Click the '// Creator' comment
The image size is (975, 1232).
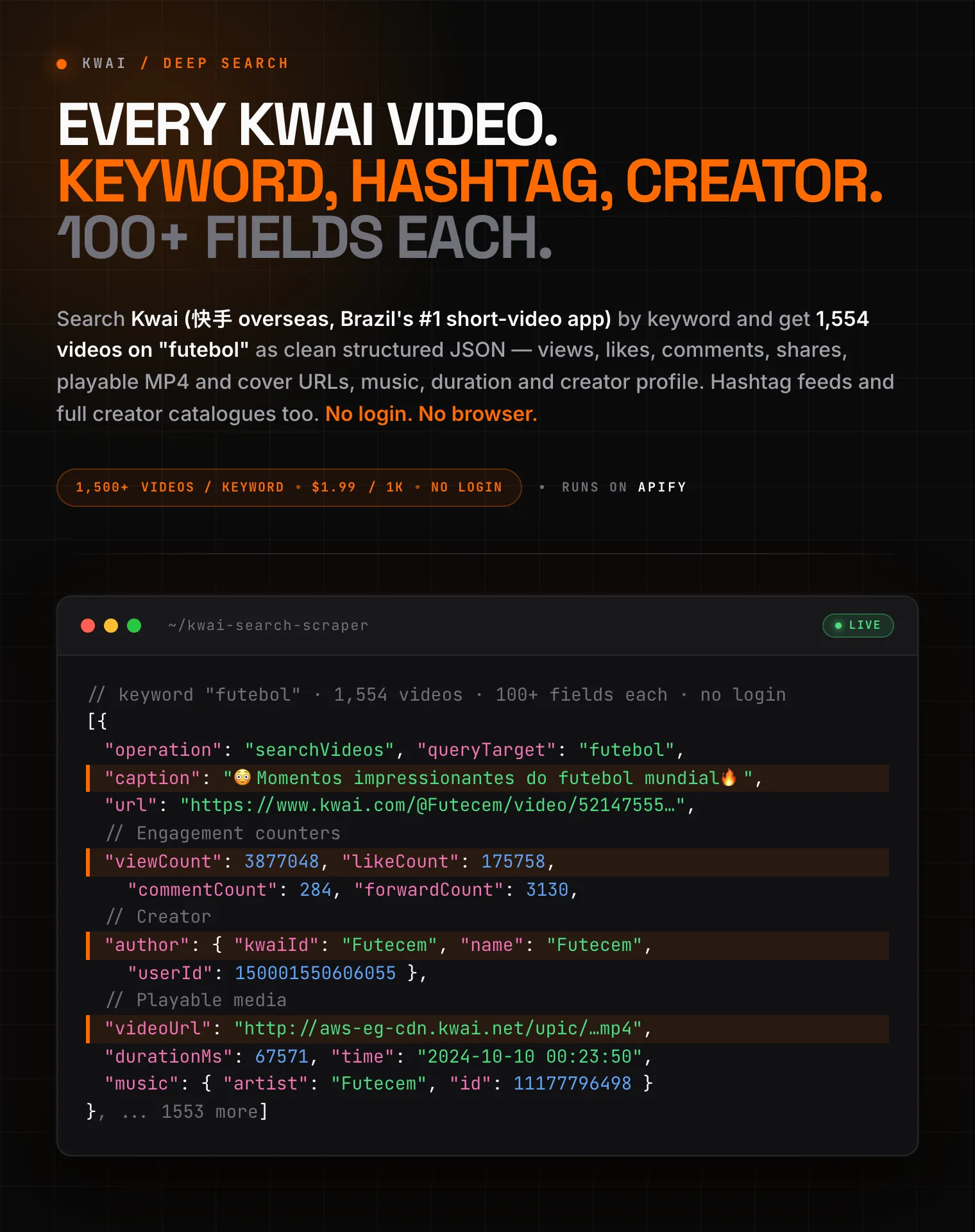(x=158, y=917)
